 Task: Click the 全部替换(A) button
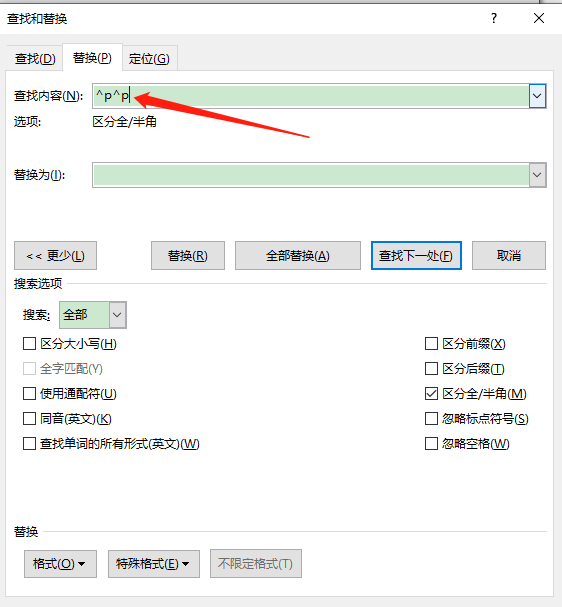tap(298, 255)
